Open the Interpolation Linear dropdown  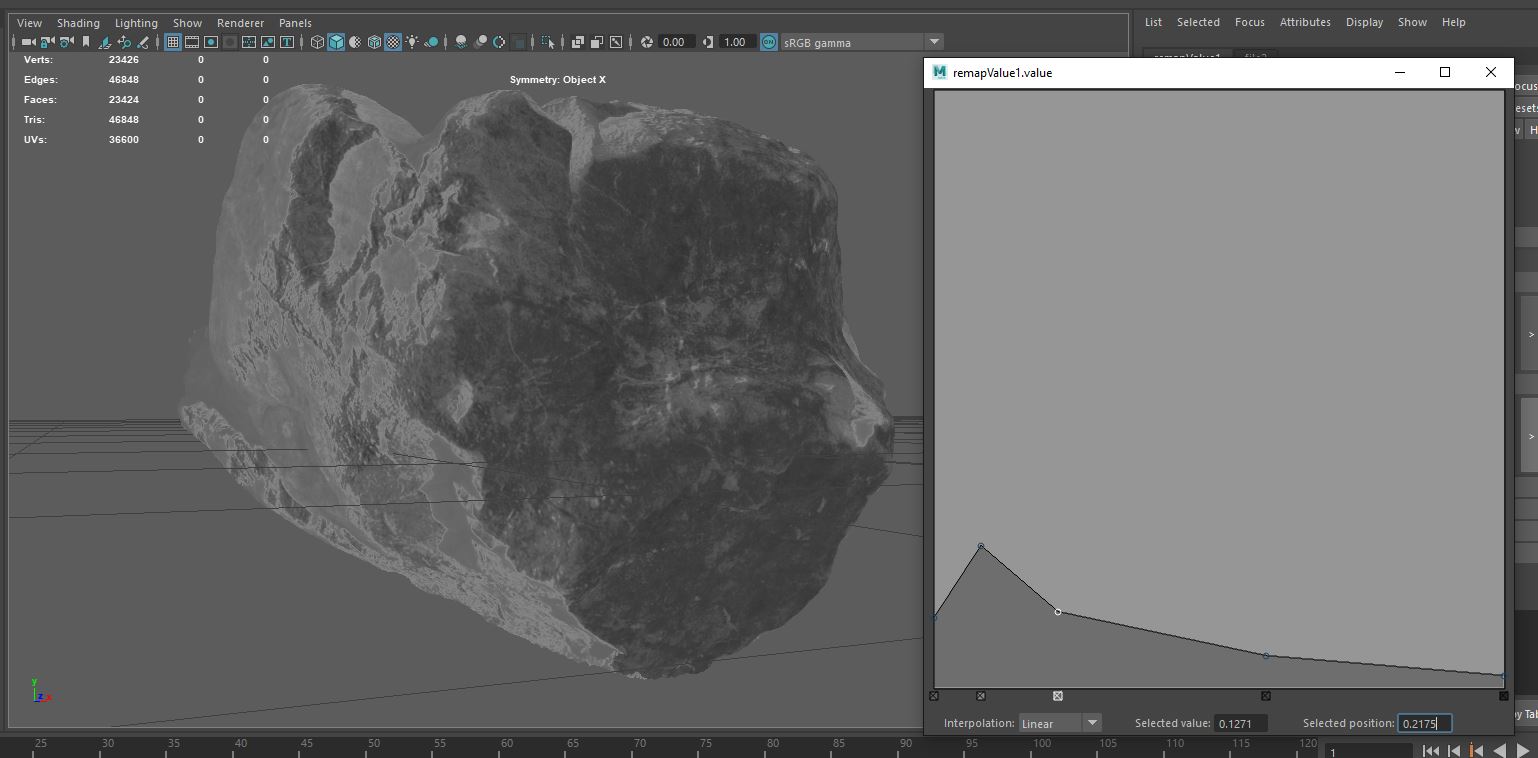[1060, 723]
